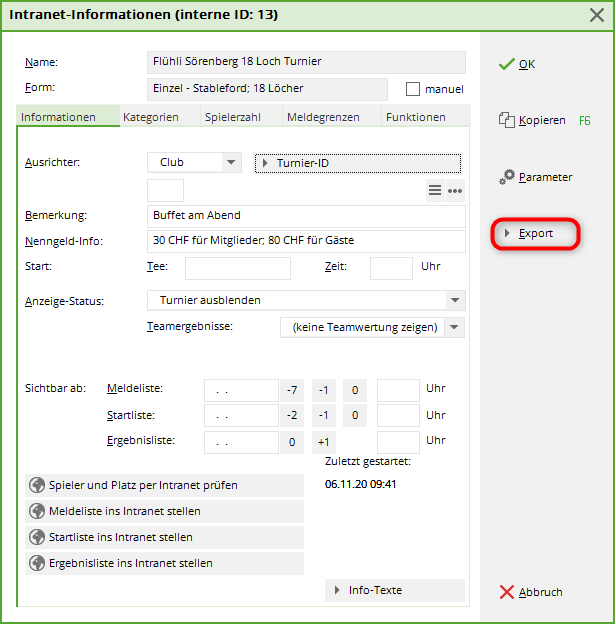Click the hamburger list icon near Turnier-ID
615x624 pixels.
pyautogui.click(x=435, y=191)
